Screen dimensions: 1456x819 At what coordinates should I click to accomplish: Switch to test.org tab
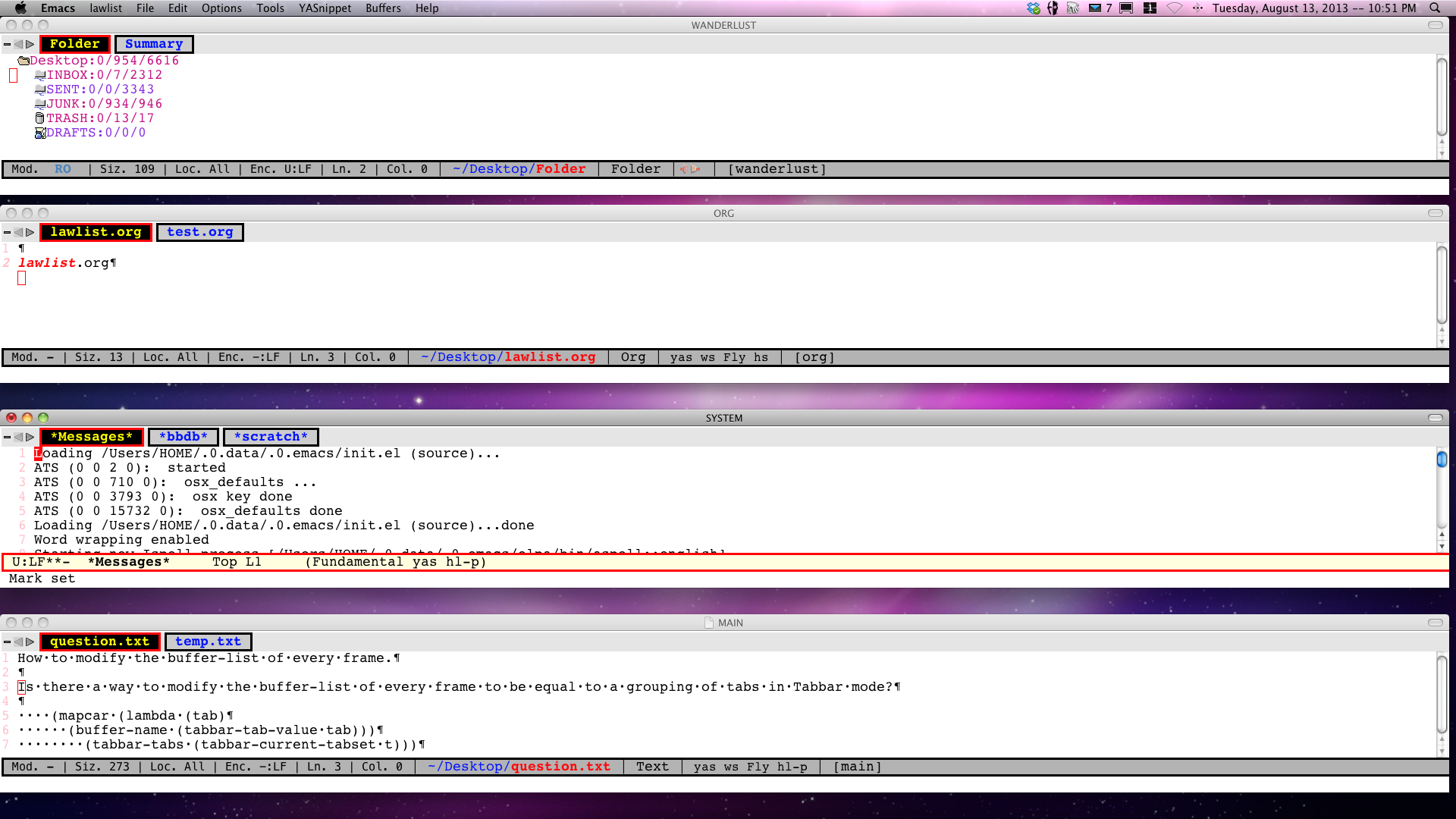199,232
